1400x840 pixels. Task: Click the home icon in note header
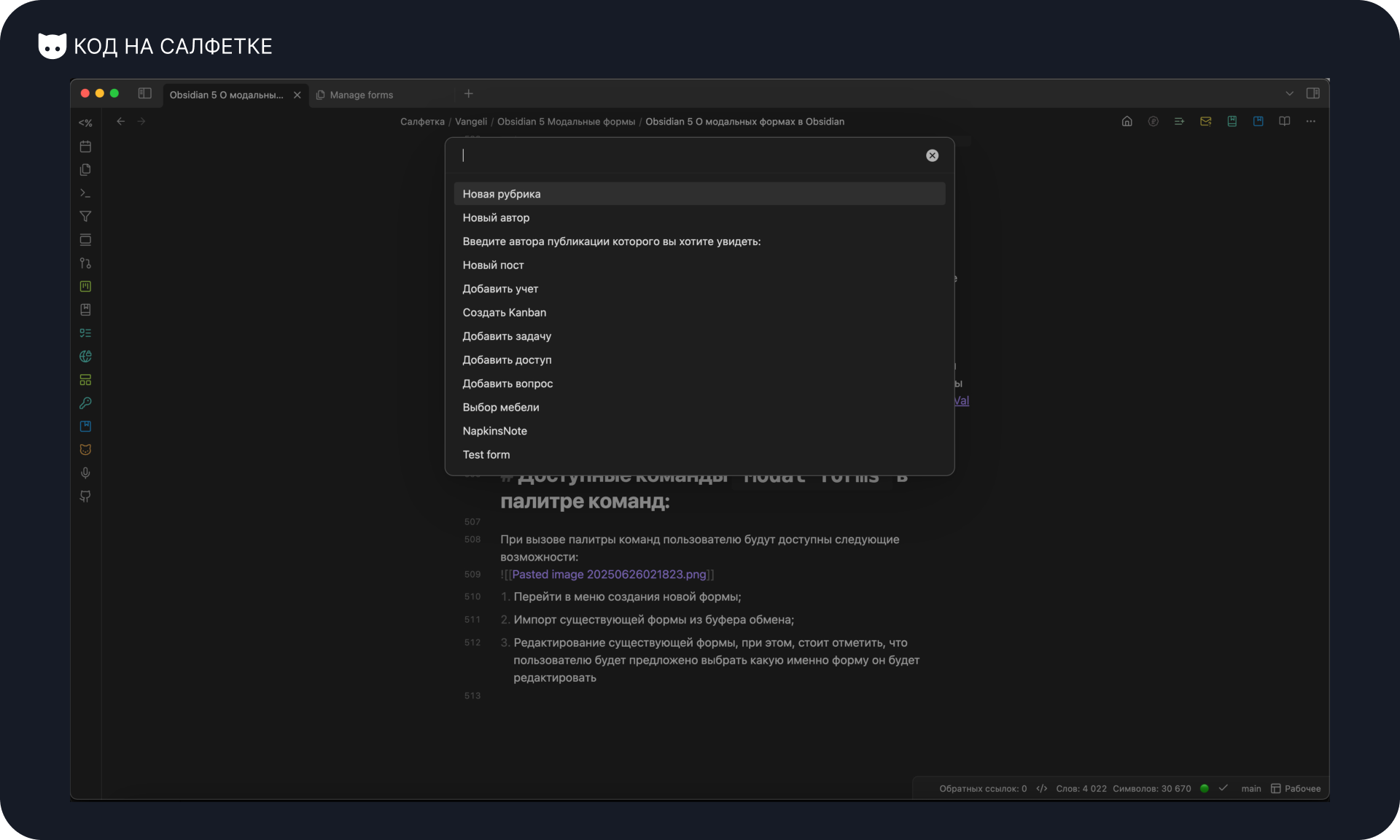1127,122
